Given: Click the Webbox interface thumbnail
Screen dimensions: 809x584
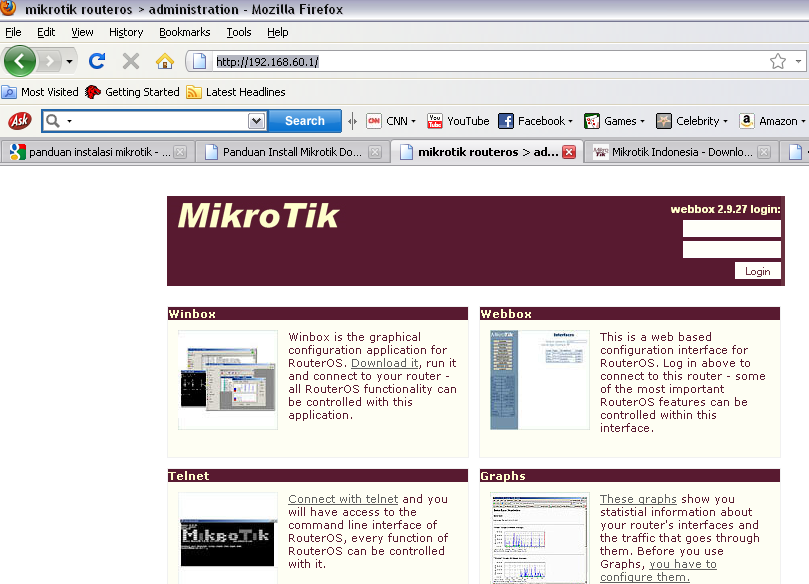Looking at the screenshot, I should click(540, 380).
